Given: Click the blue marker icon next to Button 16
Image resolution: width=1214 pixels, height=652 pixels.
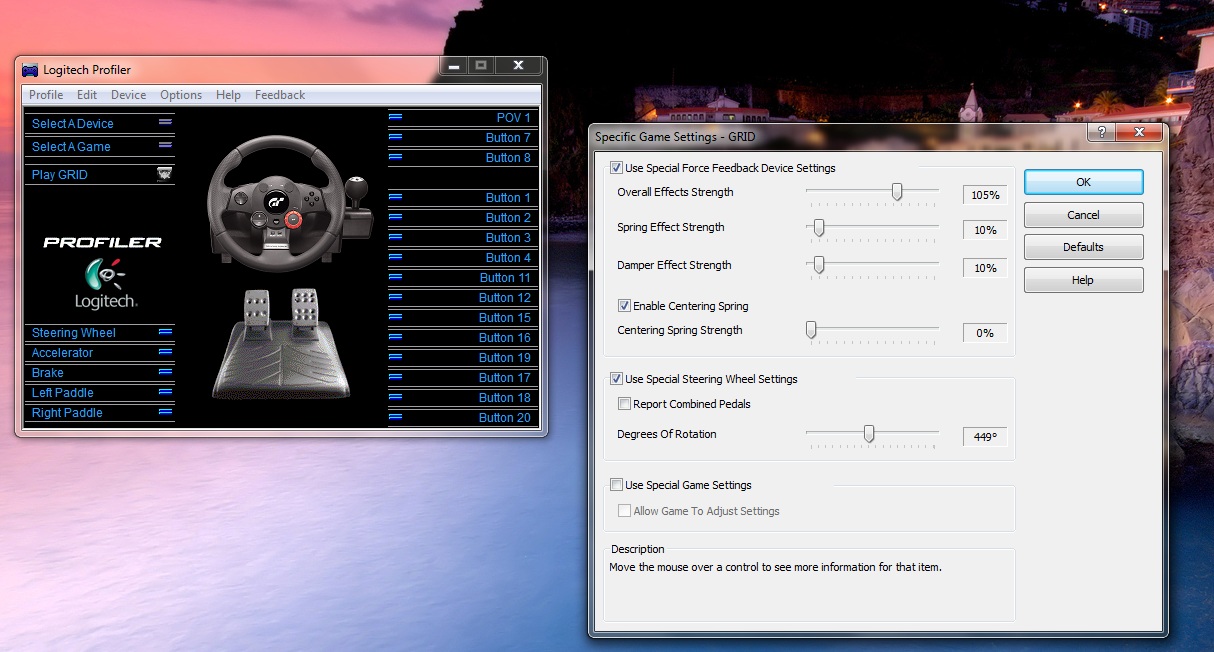Looking at the screenshot, I should (x=395, y=337).
